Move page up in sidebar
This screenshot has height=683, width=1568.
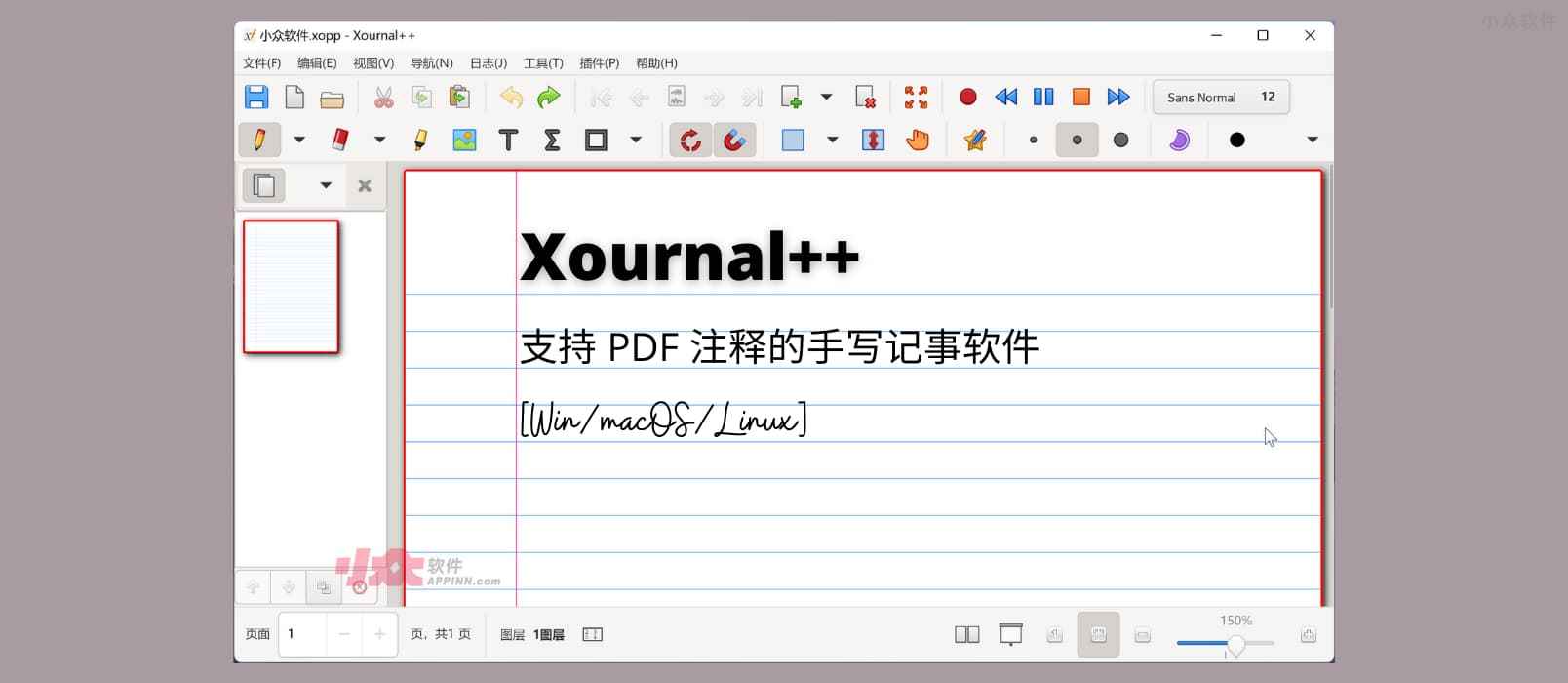pos(253,587)
